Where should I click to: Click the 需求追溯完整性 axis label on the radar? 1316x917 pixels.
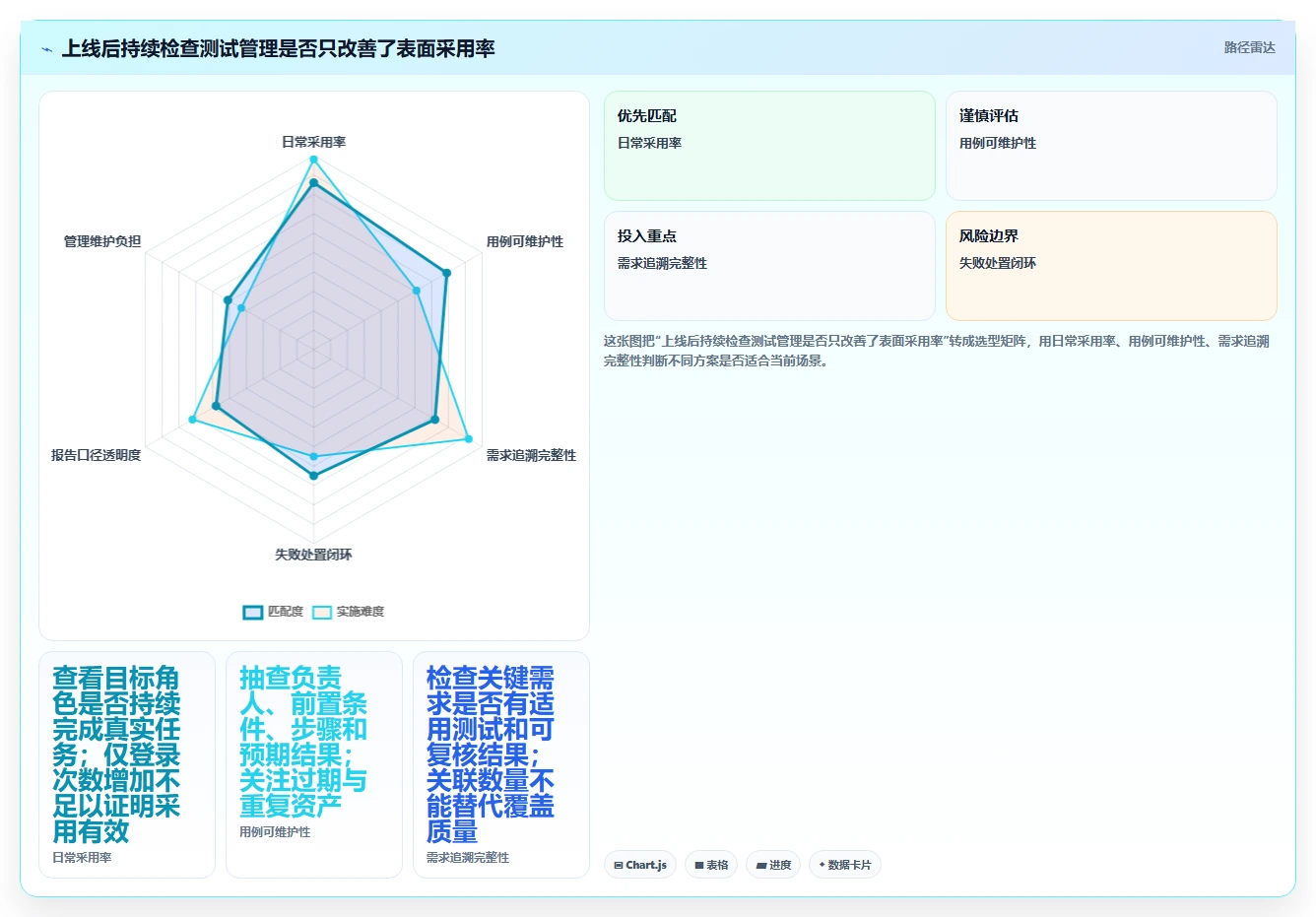pyautogui.click(x=531, y=455)
